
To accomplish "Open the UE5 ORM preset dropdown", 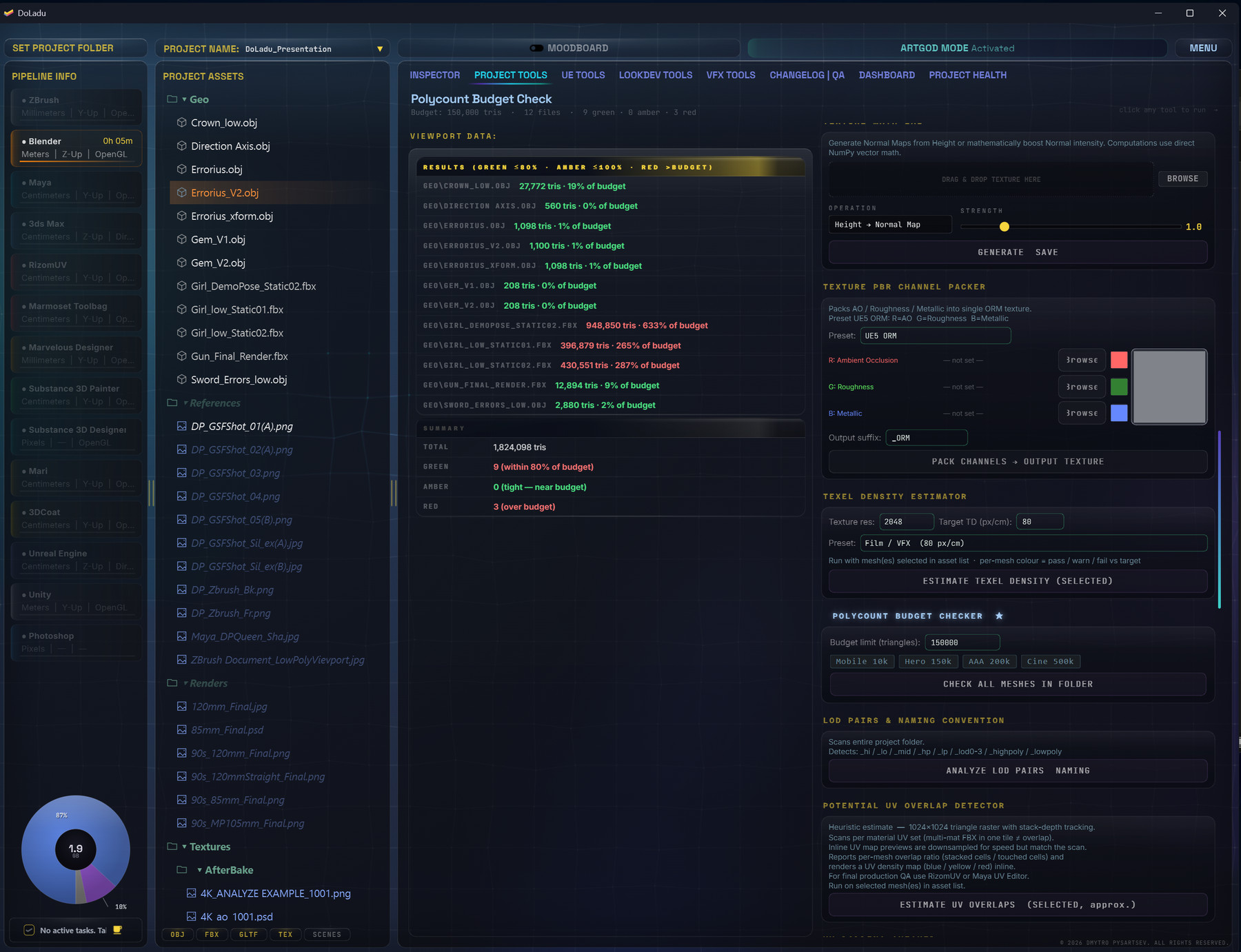I will tap(935, 336).
